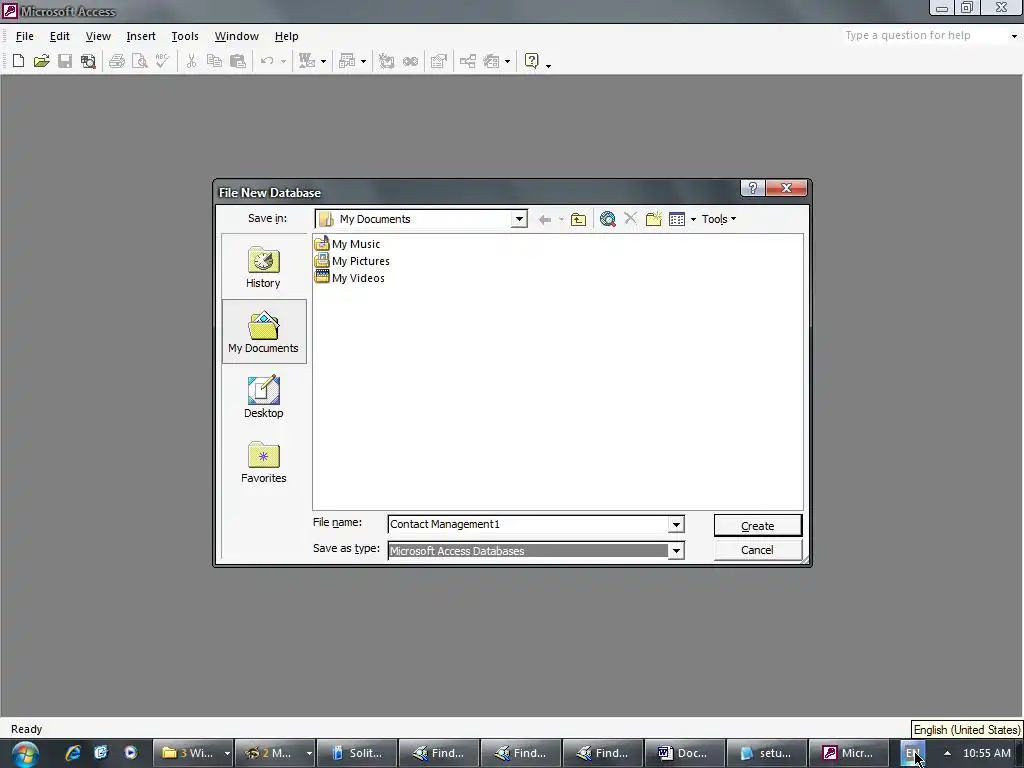Launch Internet Explorer from quick launch
The height and width of the screenshot is (768, 1024).
pos(73,753)
